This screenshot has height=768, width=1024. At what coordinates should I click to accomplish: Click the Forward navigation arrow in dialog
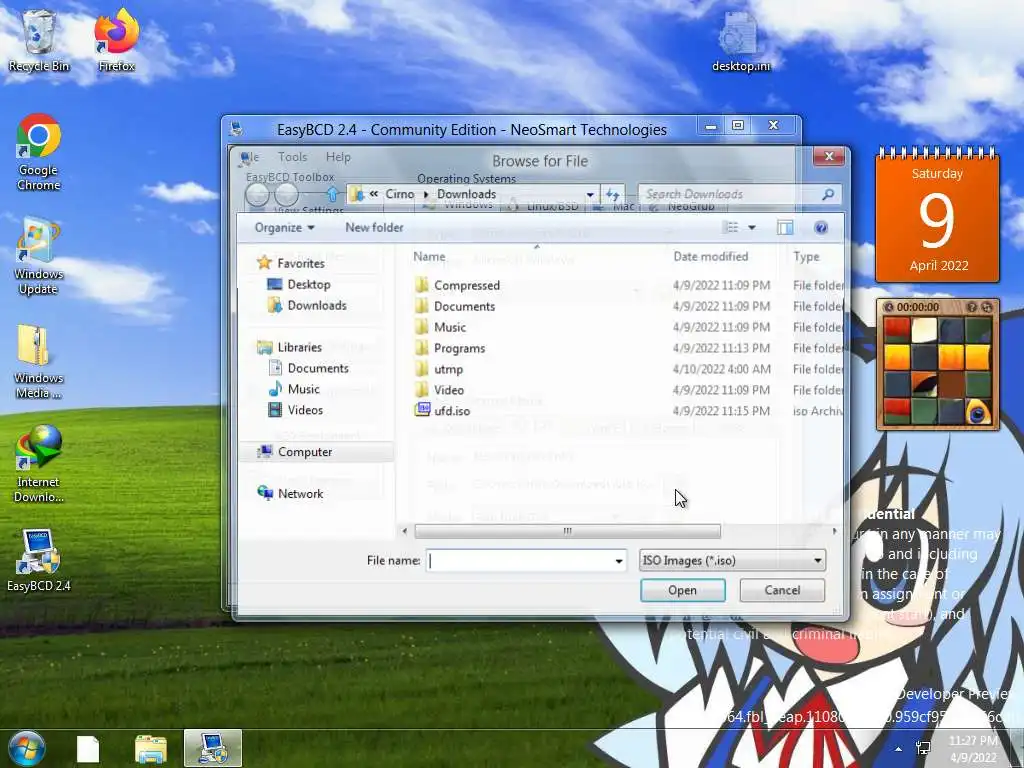[x=286, y=194]
